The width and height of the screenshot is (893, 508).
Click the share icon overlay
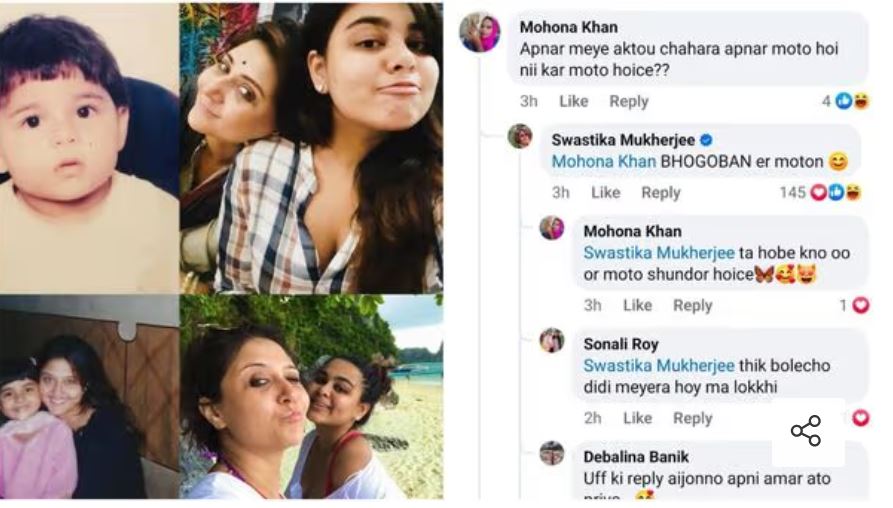(806, 431)
